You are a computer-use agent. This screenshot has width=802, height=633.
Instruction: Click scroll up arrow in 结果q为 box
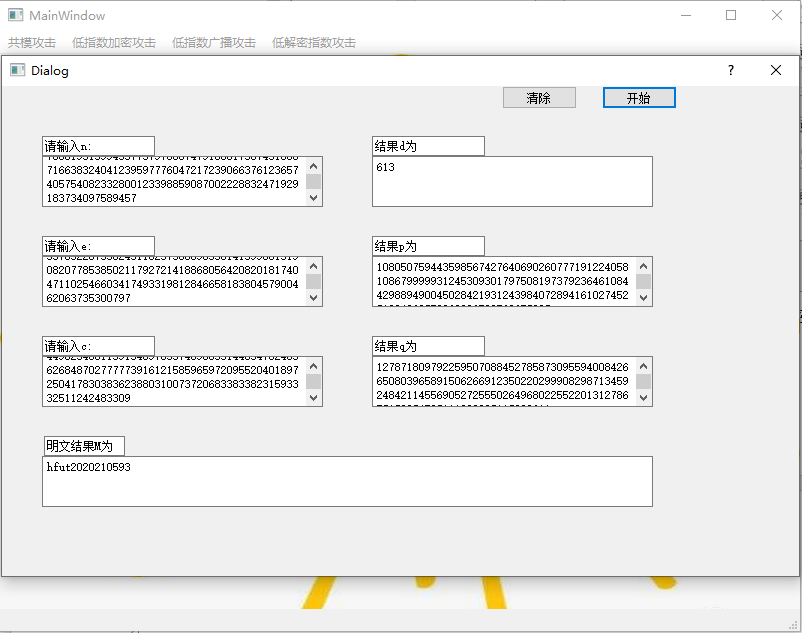(643, 366)
